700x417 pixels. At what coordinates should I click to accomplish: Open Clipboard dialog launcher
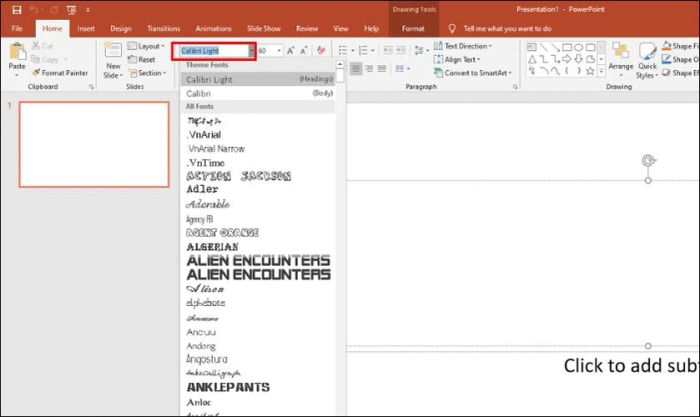pos(92,87)
